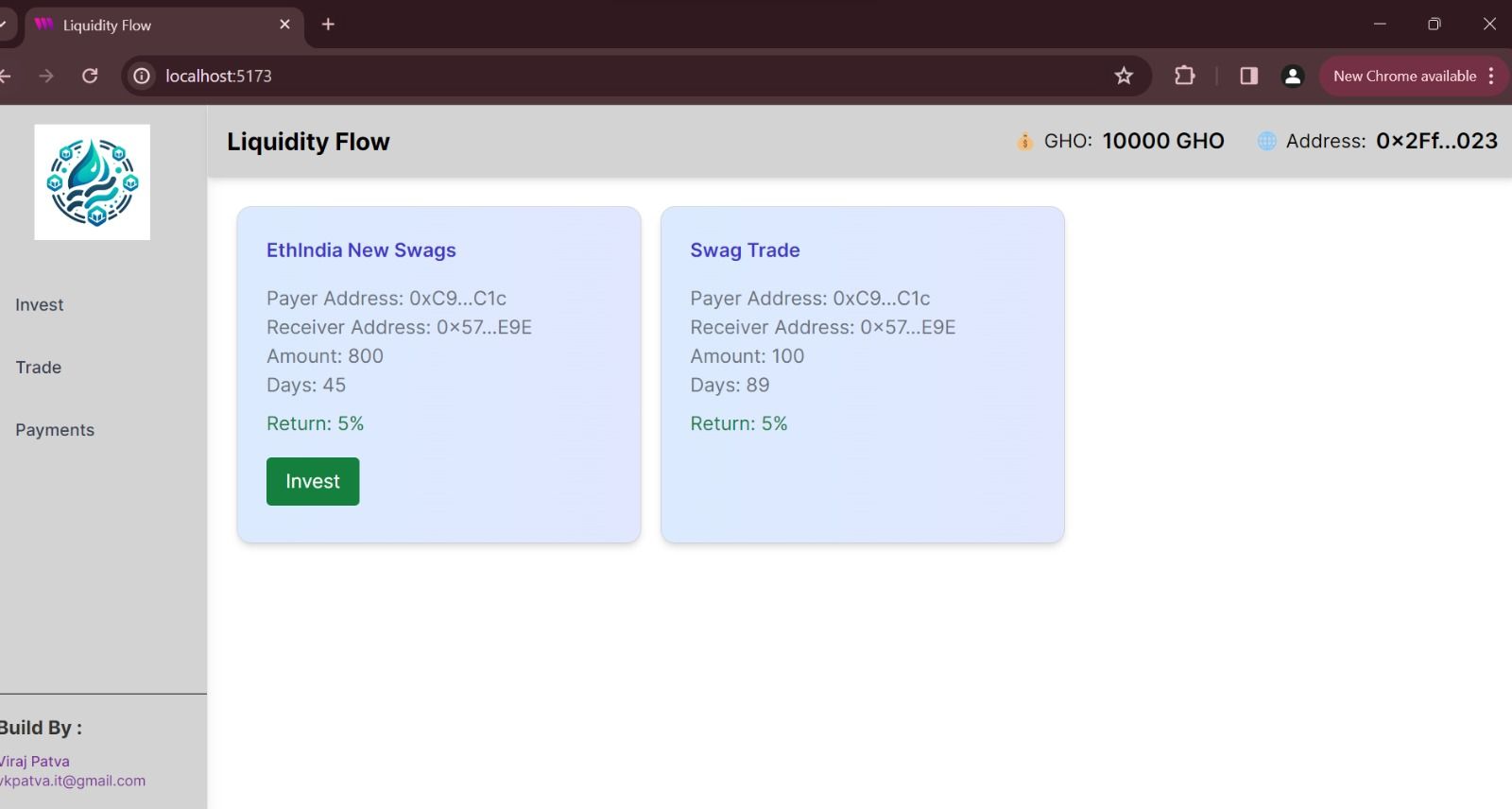Open the Chrome profile avatar icon
The height and width of the screenshot is (809, 1512).
(x=1293, y=76)
